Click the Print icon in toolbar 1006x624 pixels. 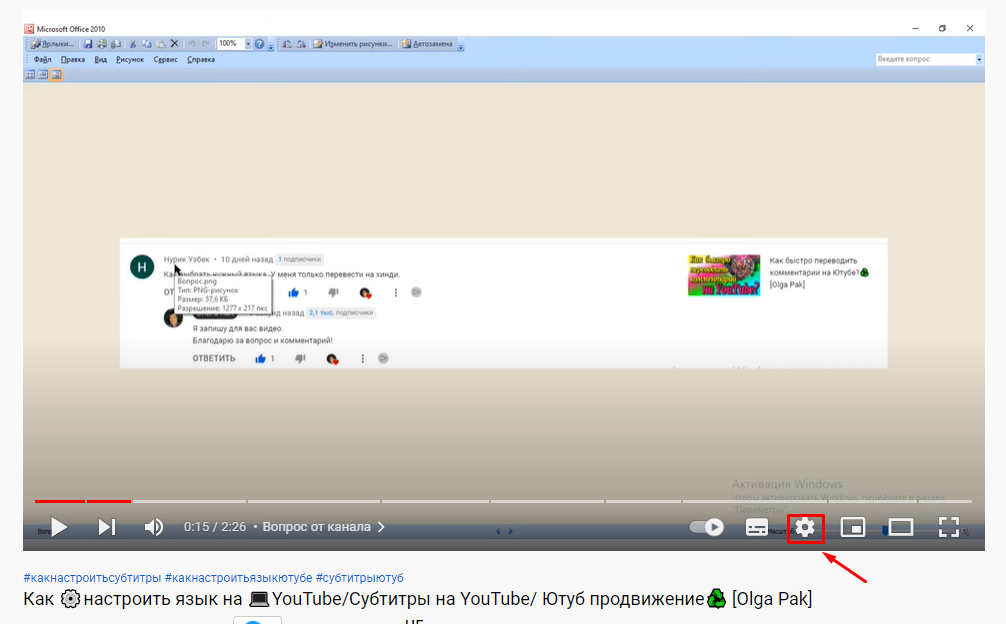click(x=101, y=44)
